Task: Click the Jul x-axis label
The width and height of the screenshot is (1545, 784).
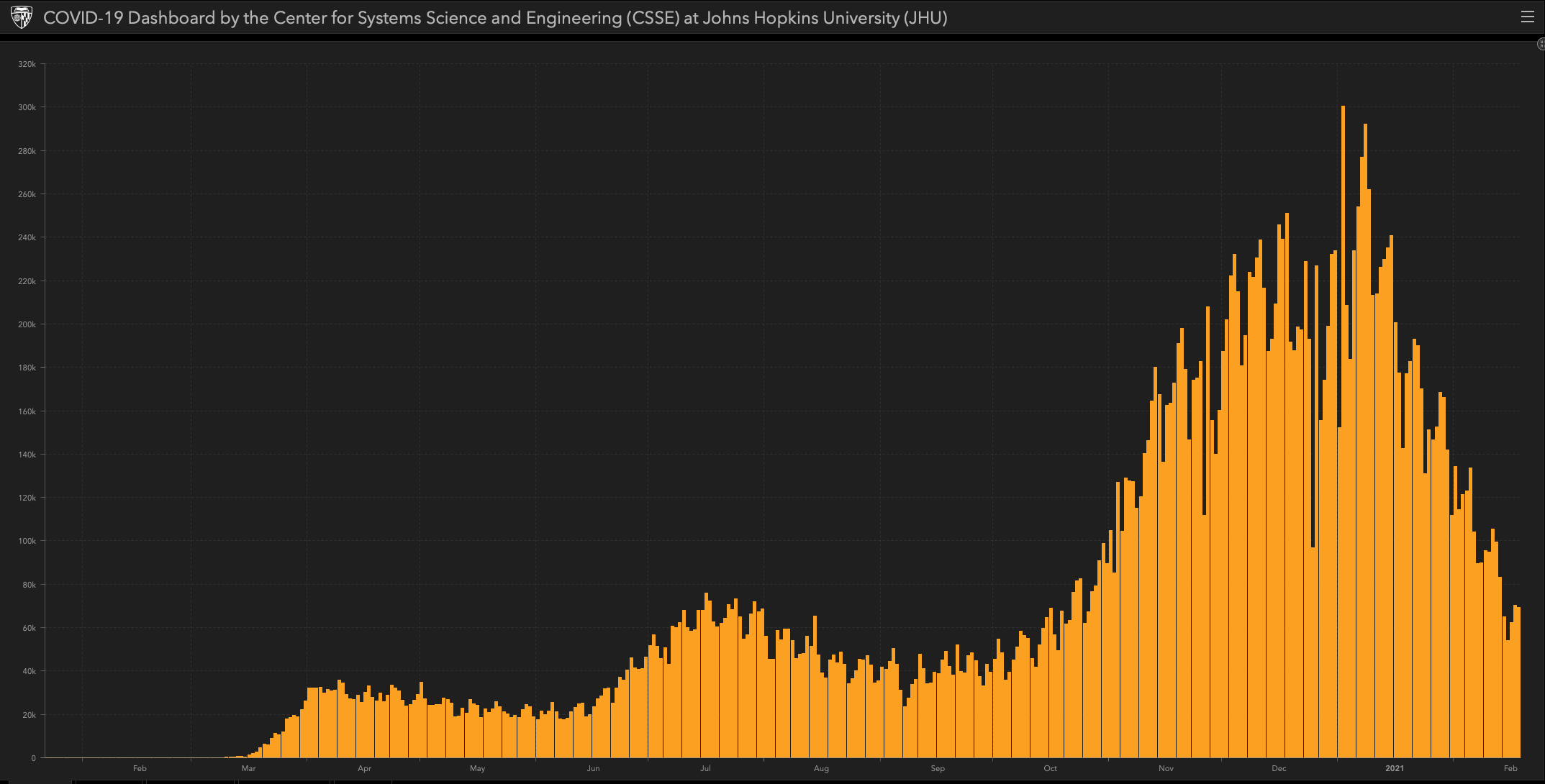Action: pos(705,768)
